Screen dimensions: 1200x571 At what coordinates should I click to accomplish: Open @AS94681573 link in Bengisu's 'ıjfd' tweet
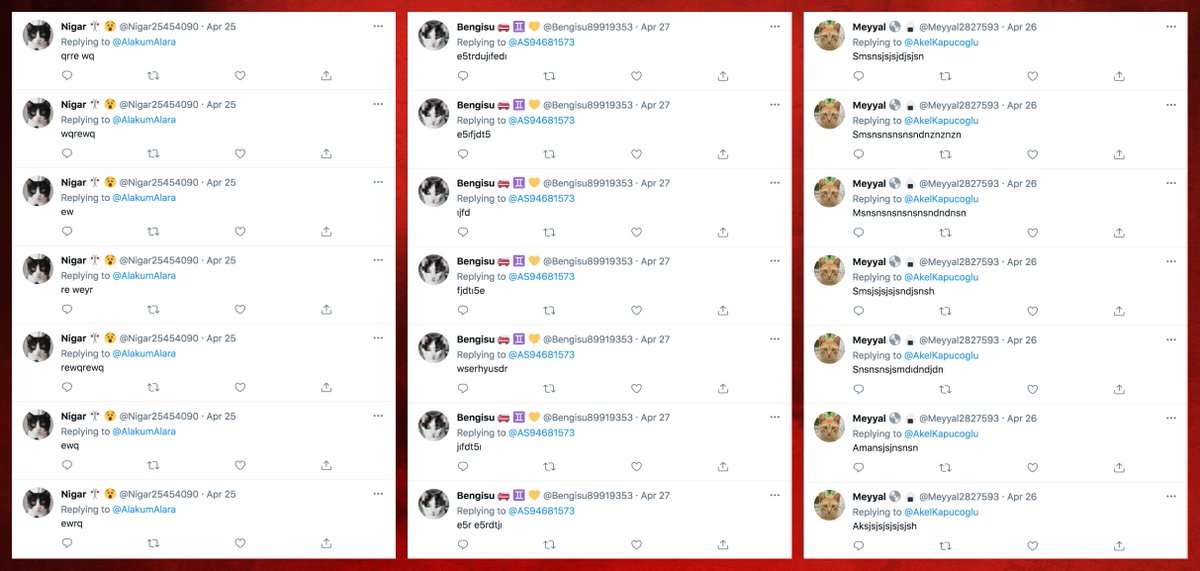click(x=541, y=199)
